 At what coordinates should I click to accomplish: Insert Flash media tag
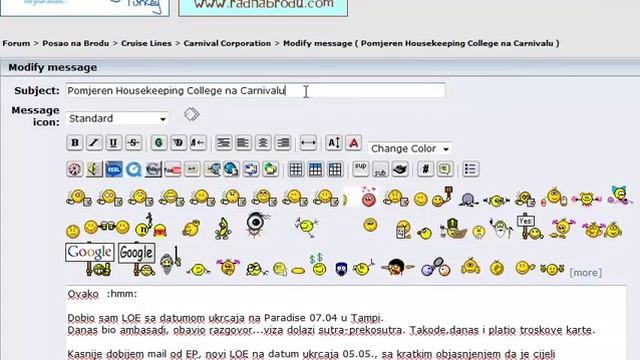pos(75,169)
